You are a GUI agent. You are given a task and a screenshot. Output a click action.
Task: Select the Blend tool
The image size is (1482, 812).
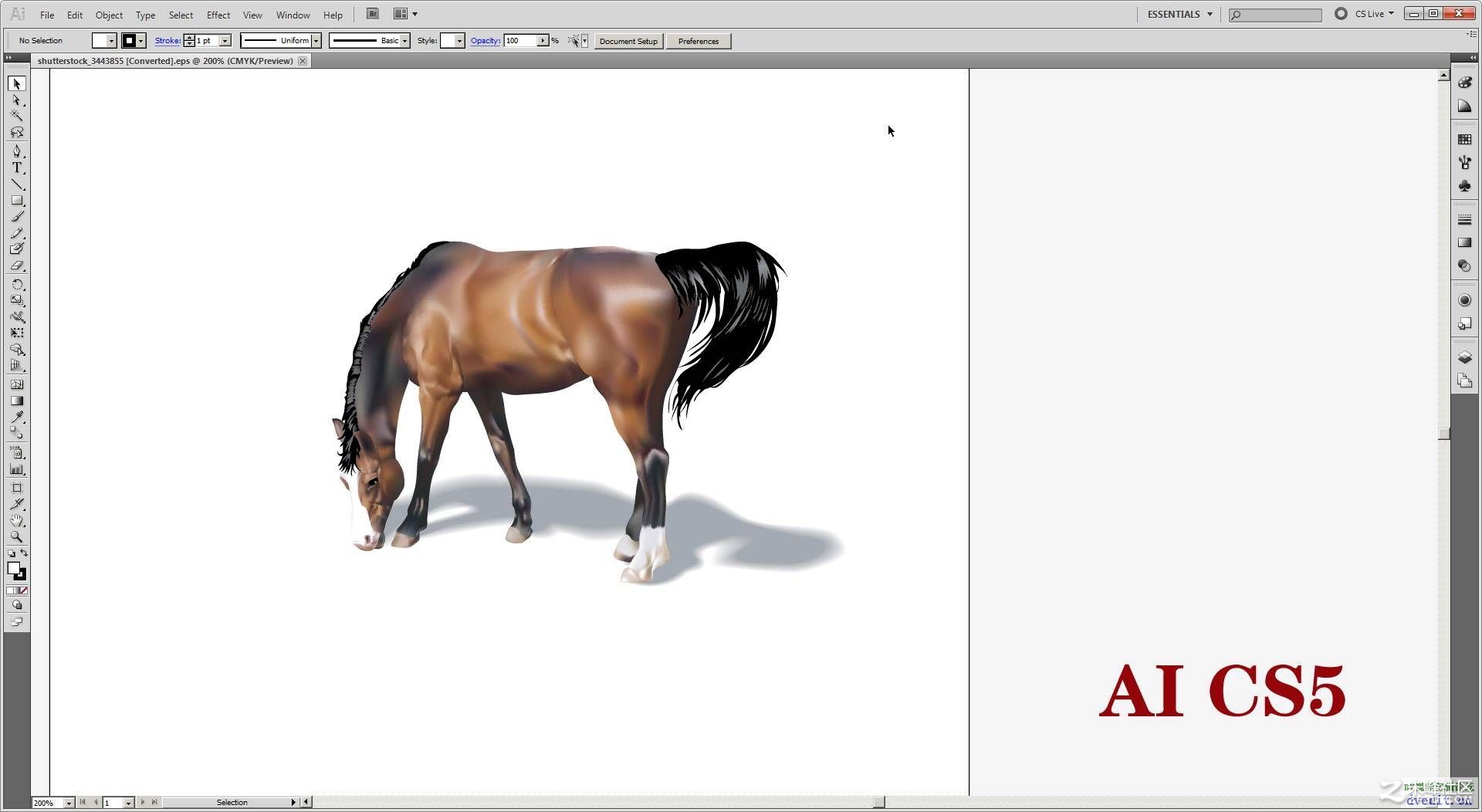(x=17, y=433)
